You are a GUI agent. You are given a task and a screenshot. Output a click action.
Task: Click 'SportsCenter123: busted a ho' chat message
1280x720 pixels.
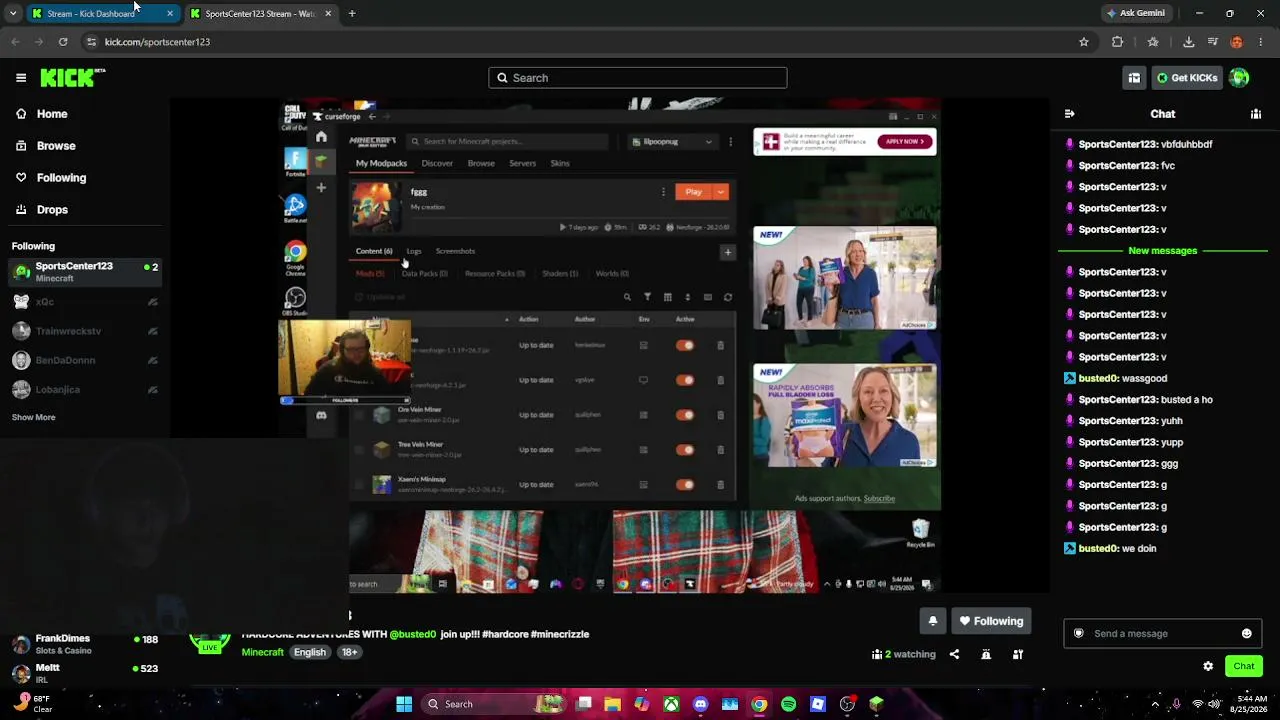(1140, 400)
